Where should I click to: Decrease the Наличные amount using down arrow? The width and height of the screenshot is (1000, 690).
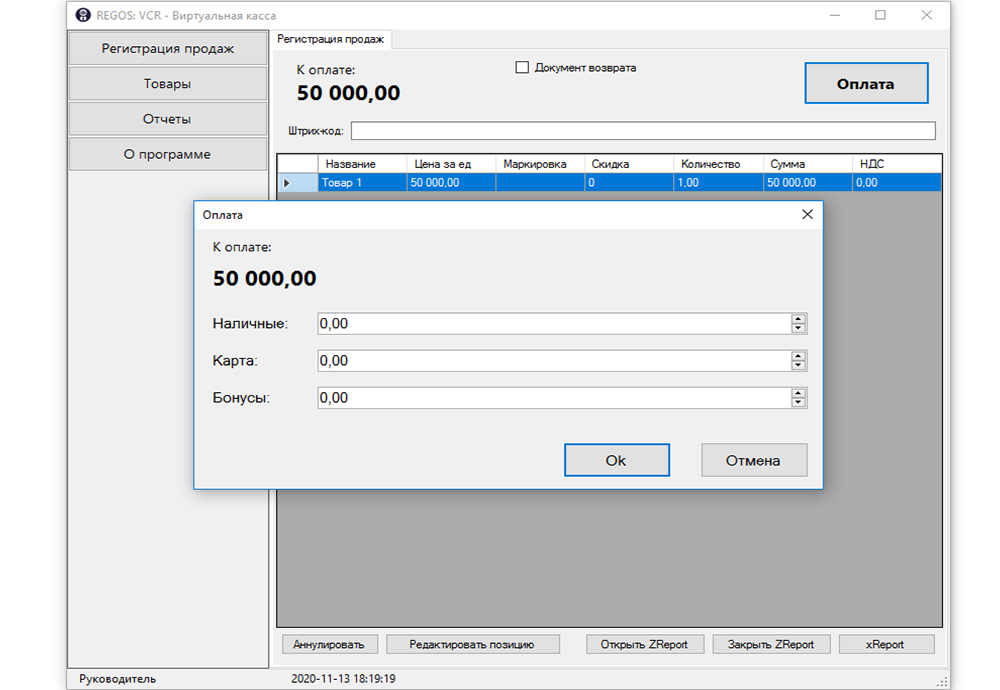(798, 329)
